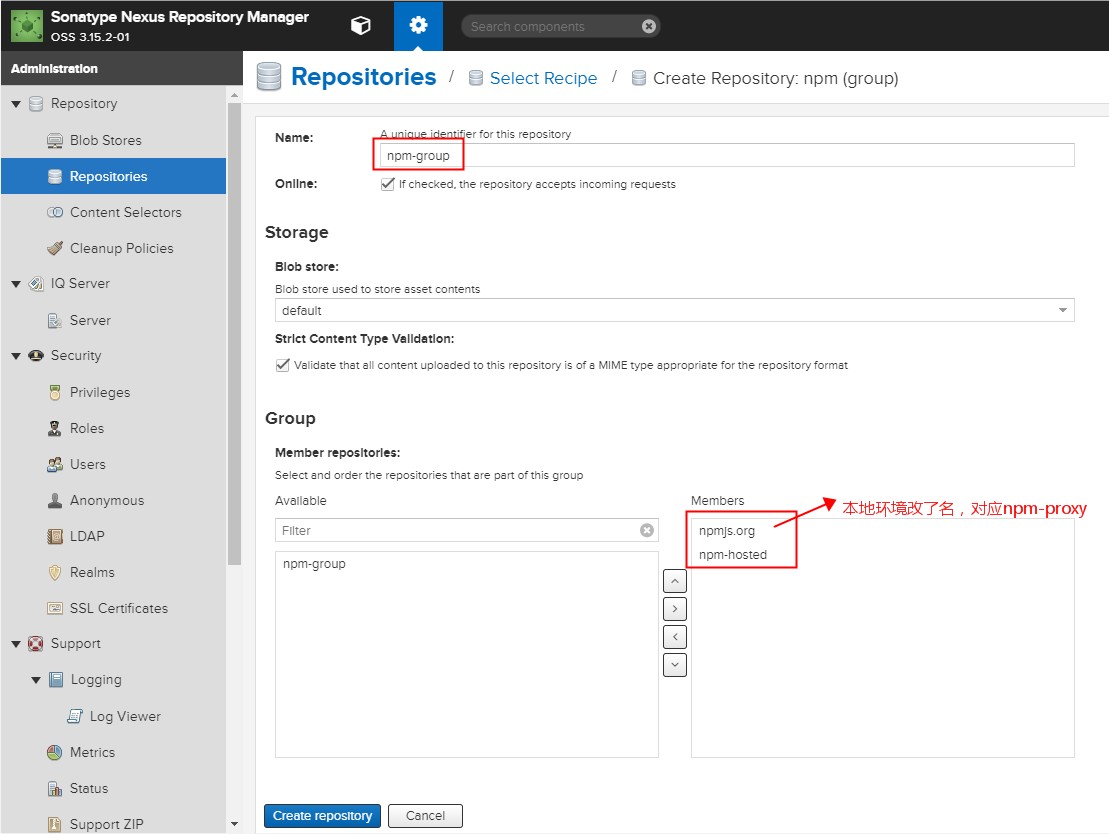
Task: Open Blob Stores in the sidebar
Action: click(x=105, y=140)
